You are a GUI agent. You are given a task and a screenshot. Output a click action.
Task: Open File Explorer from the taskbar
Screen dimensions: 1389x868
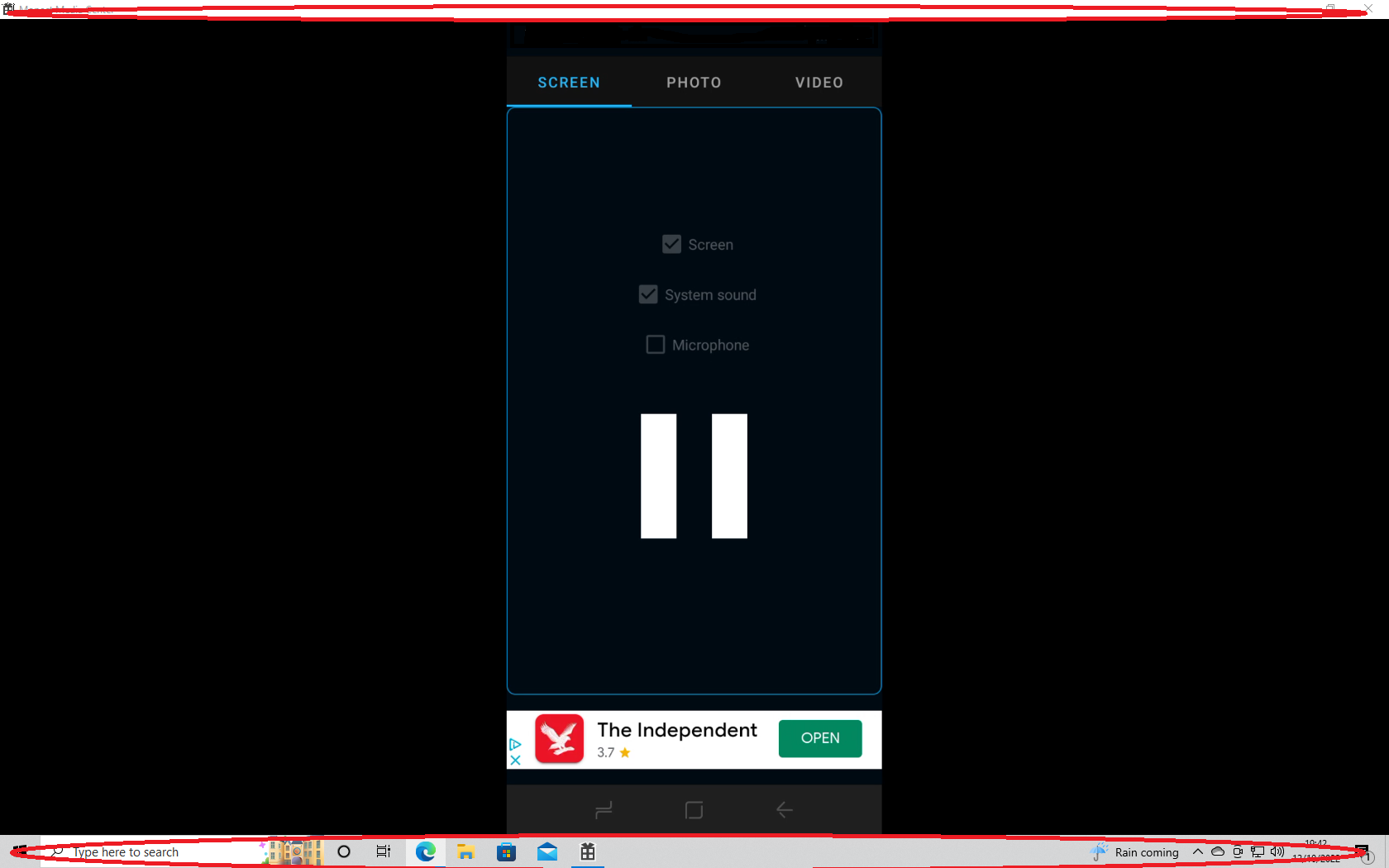coord(466,852)
